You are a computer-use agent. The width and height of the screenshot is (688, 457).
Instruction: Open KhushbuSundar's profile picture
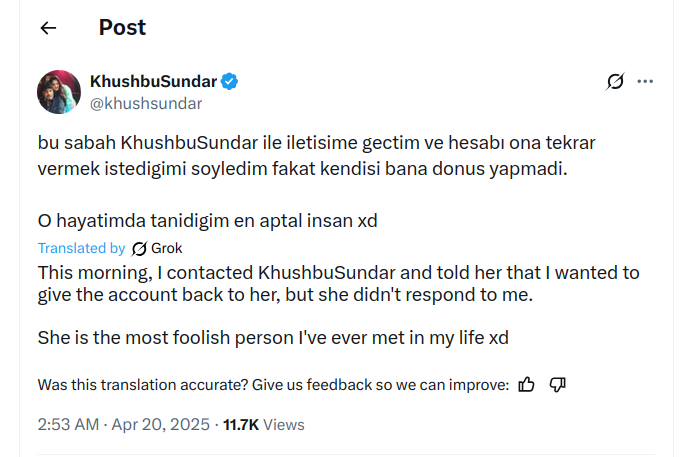point(59,92)
